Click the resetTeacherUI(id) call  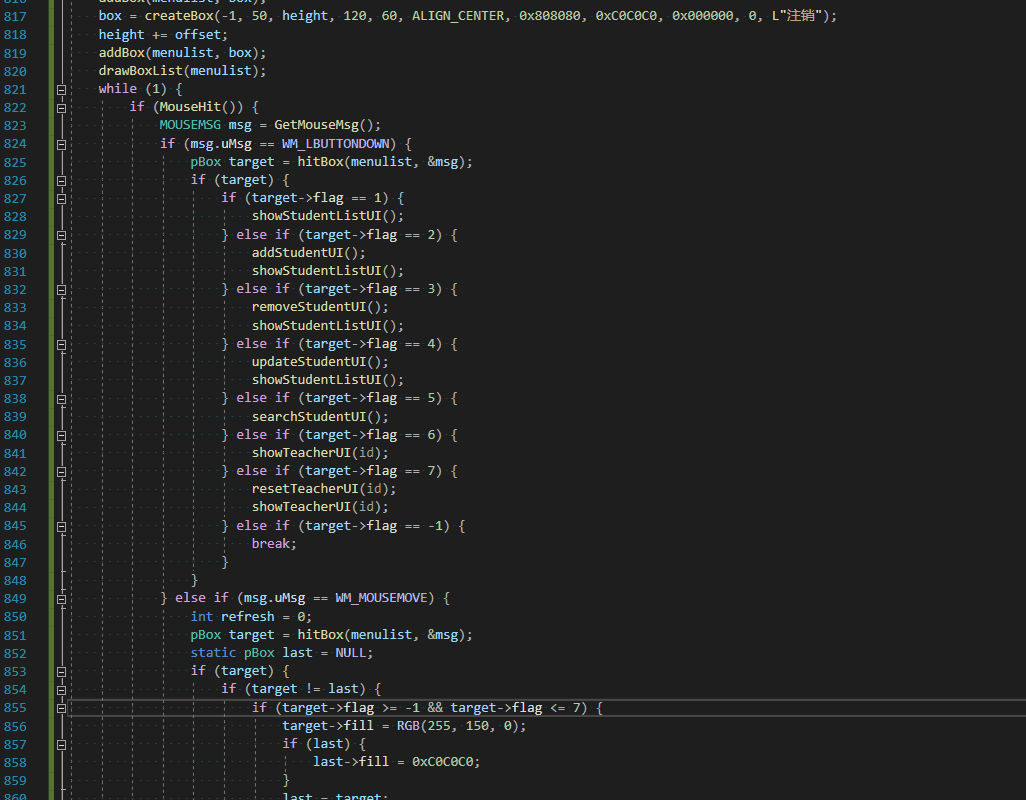323,489
